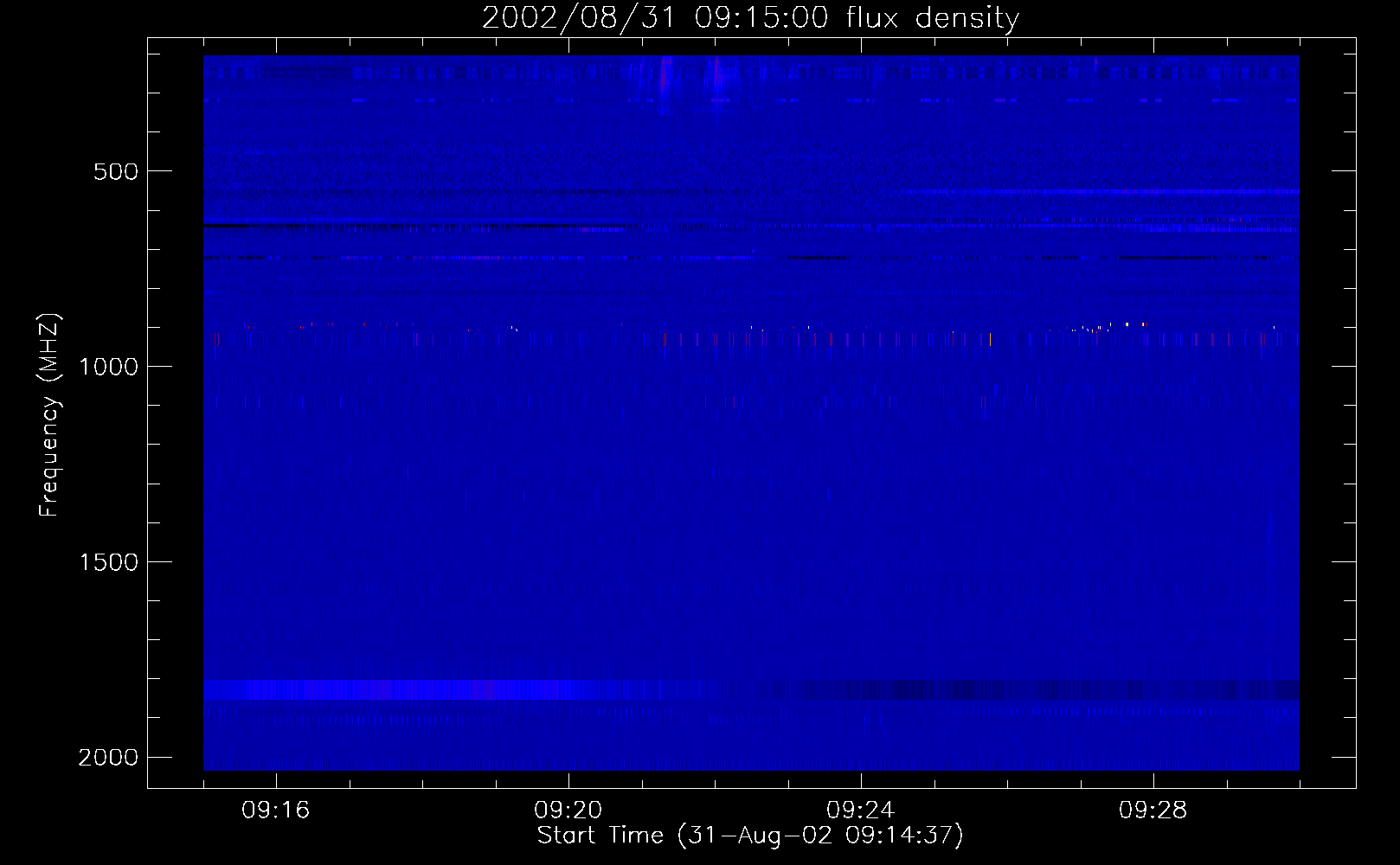This screenshot has height=865, width=1400.
Task: Click the 2000 frequency tick label
Action: click(108, 758)
